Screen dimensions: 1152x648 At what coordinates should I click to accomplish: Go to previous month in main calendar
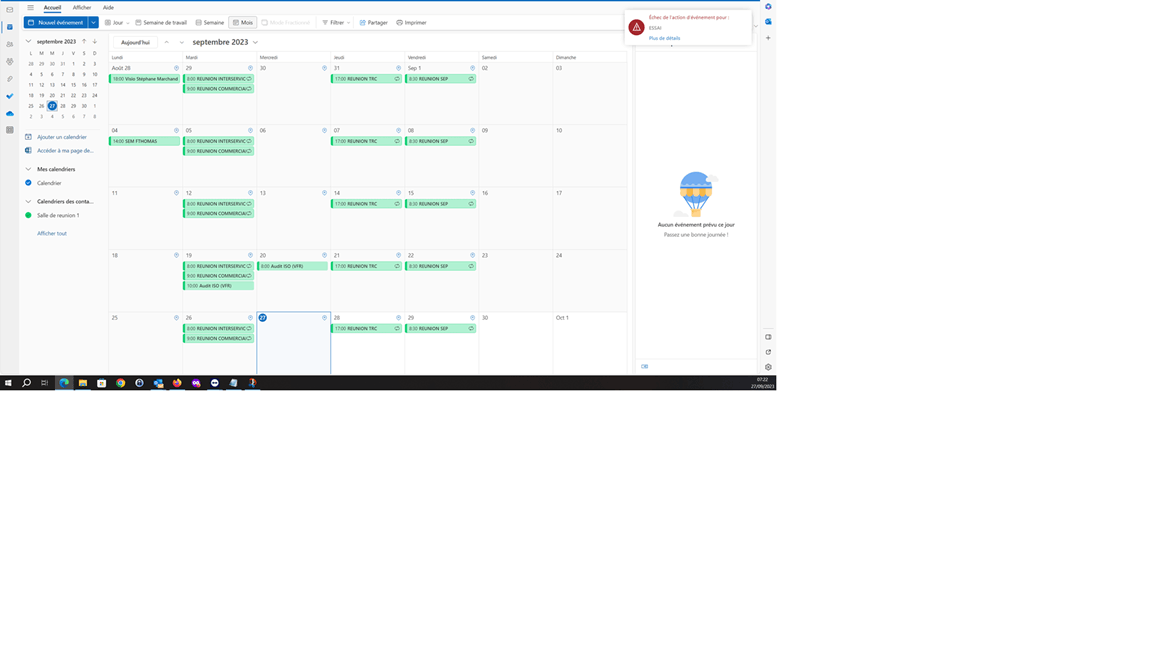pos(167,42)
